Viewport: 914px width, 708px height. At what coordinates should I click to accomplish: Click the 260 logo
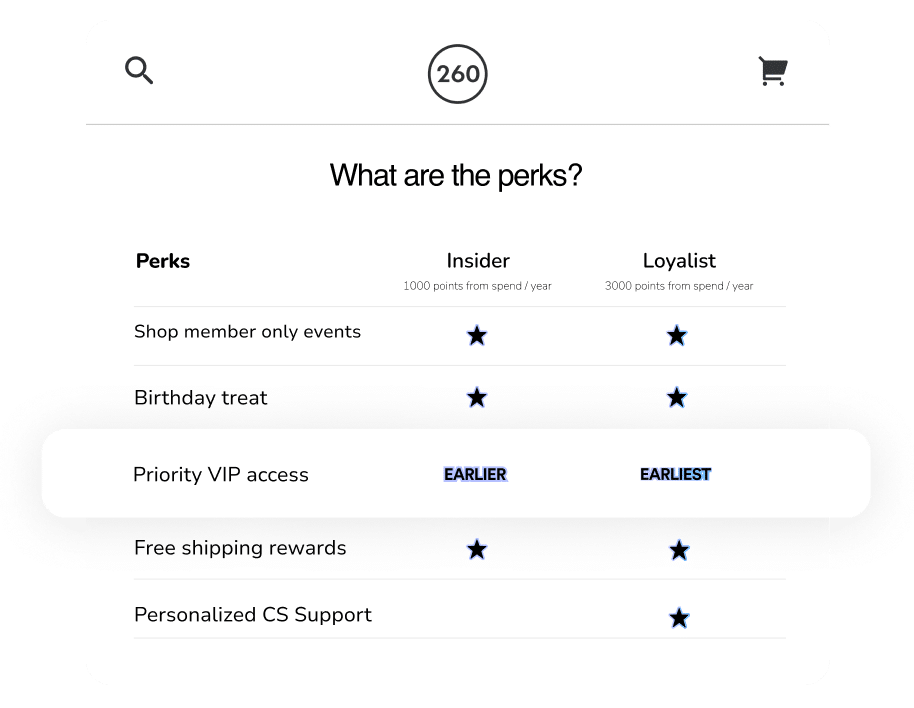458,74
